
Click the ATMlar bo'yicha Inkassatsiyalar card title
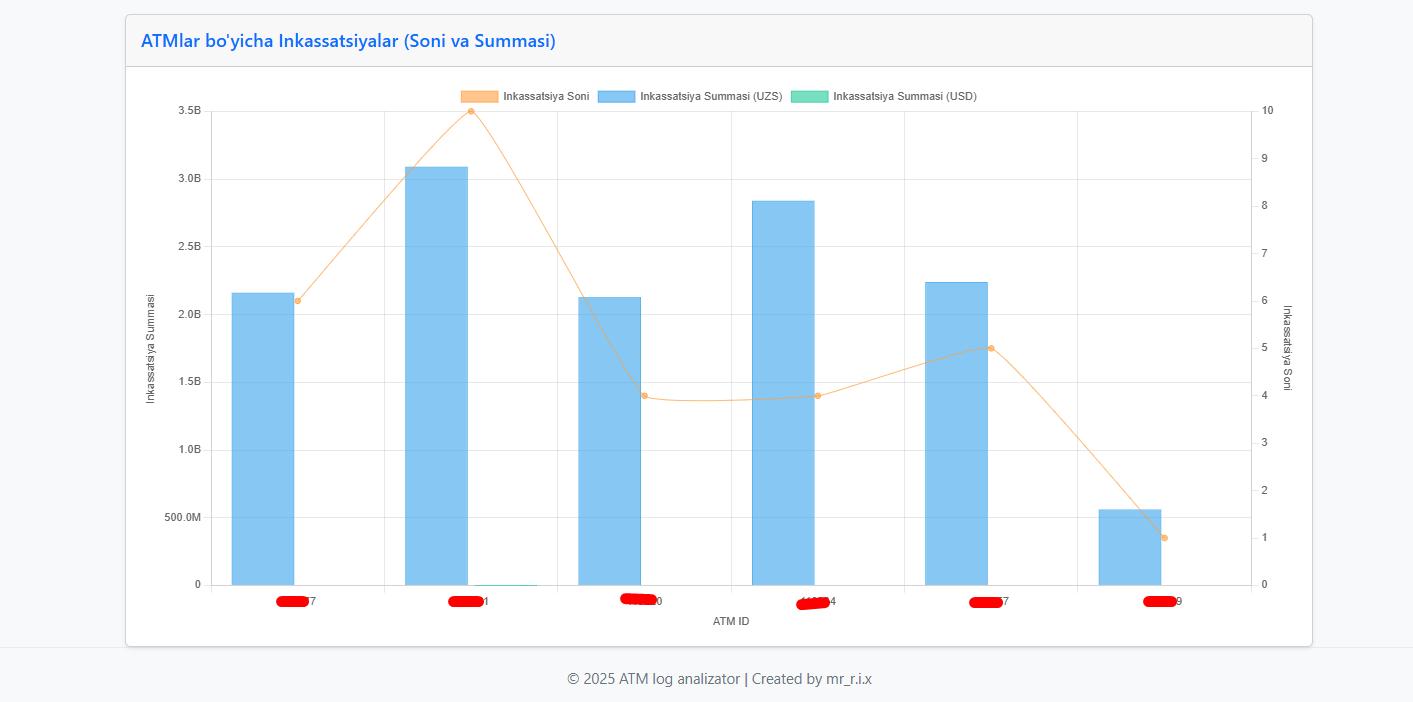point(348,41)
